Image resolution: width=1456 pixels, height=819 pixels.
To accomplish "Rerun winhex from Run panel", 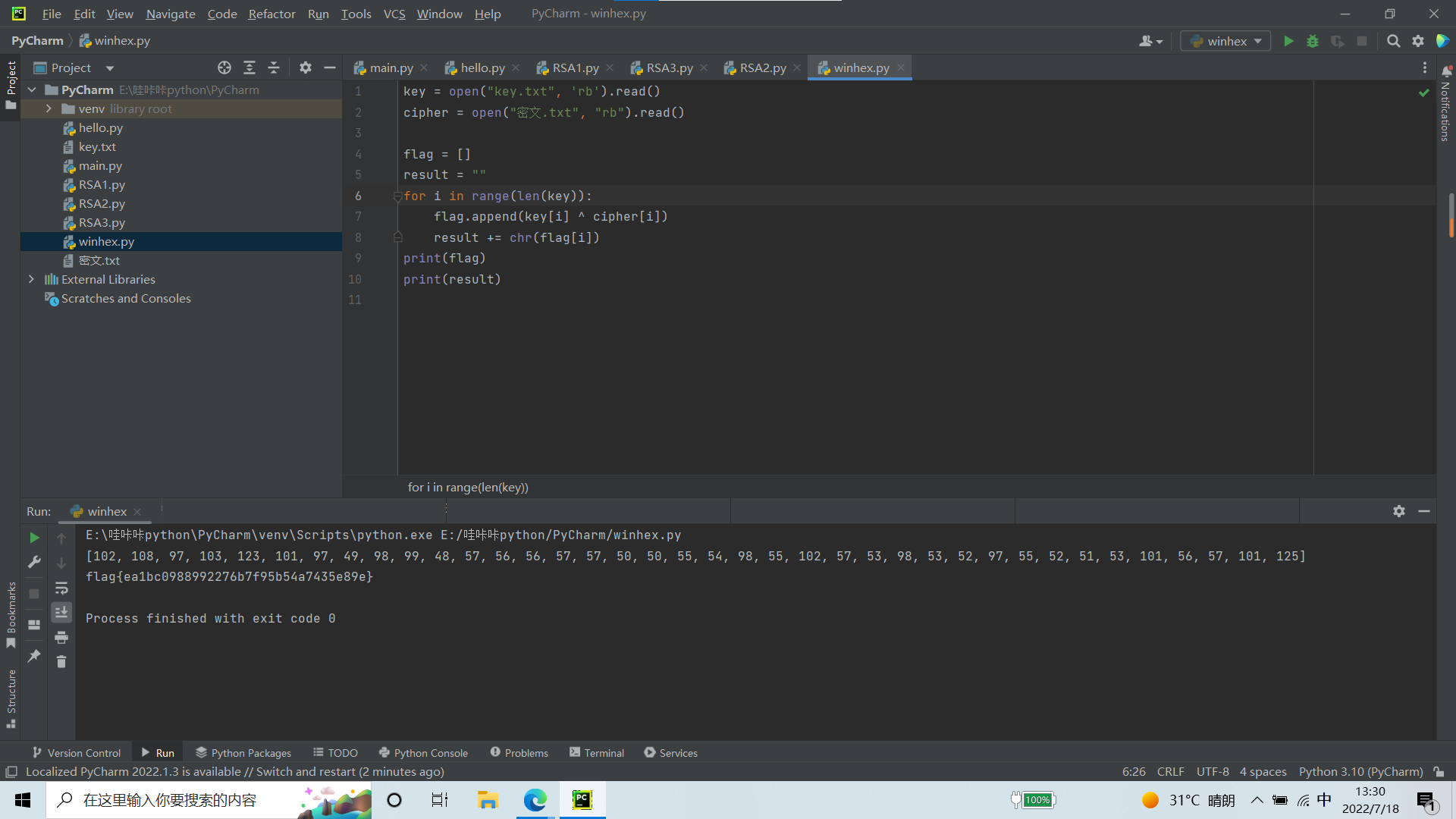I will (x=34, y=538).
